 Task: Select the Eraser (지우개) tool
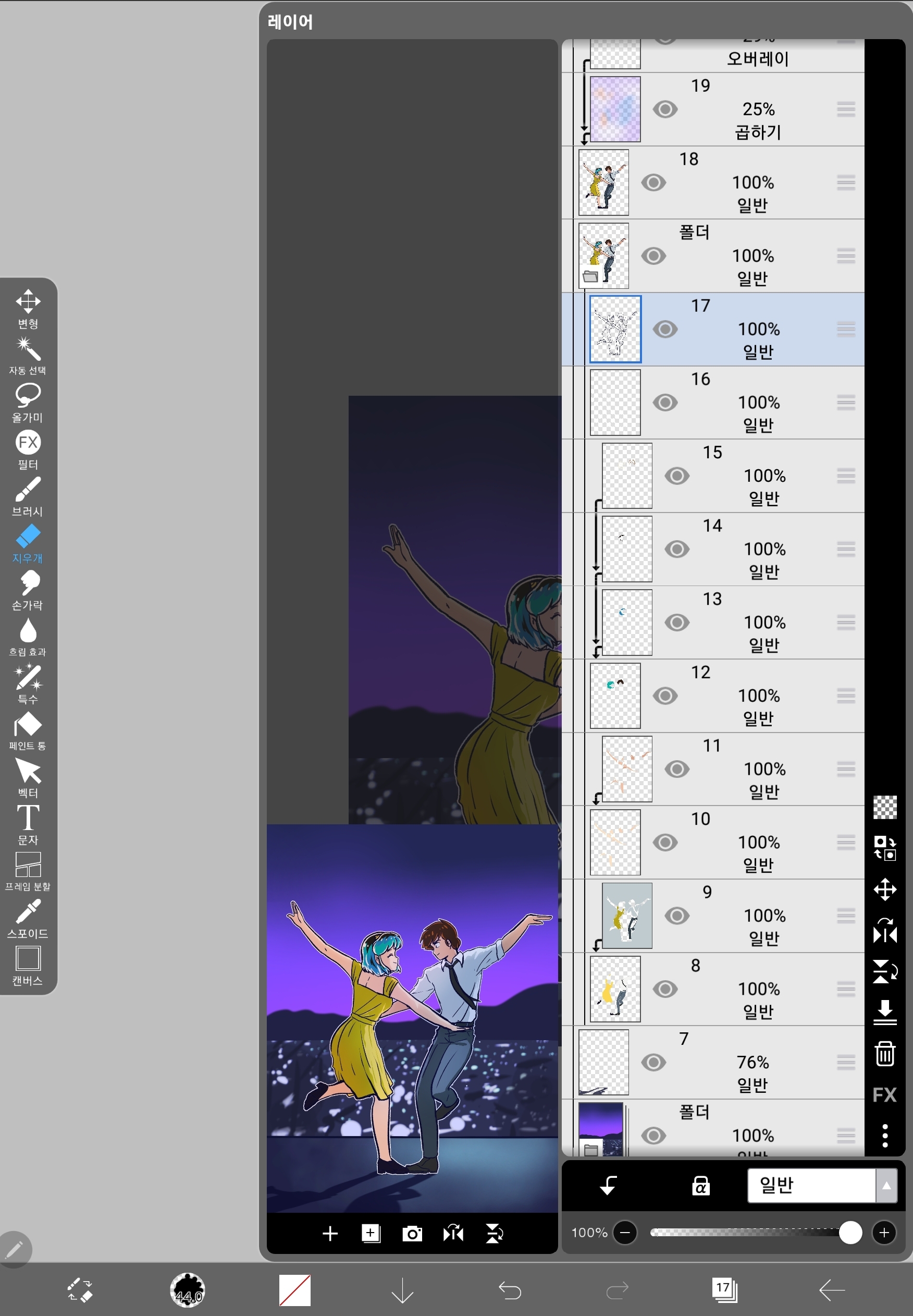(28, 544)
